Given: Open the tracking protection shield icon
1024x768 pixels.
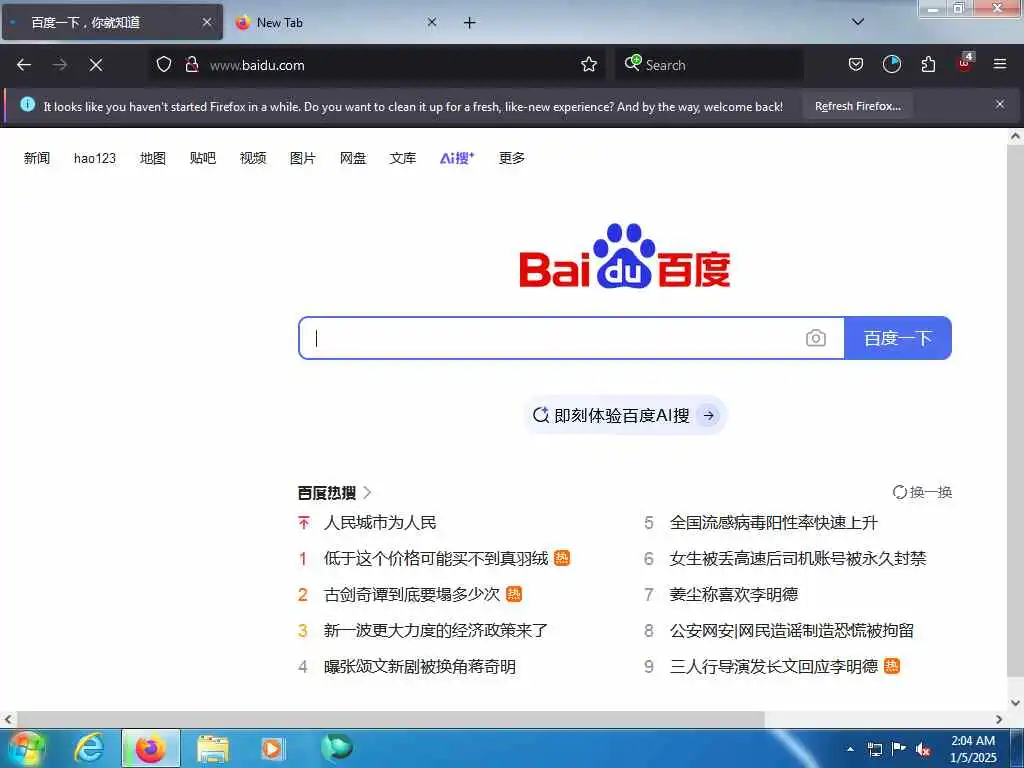Looking at the screenshot, I should click(x=164, y=64).
